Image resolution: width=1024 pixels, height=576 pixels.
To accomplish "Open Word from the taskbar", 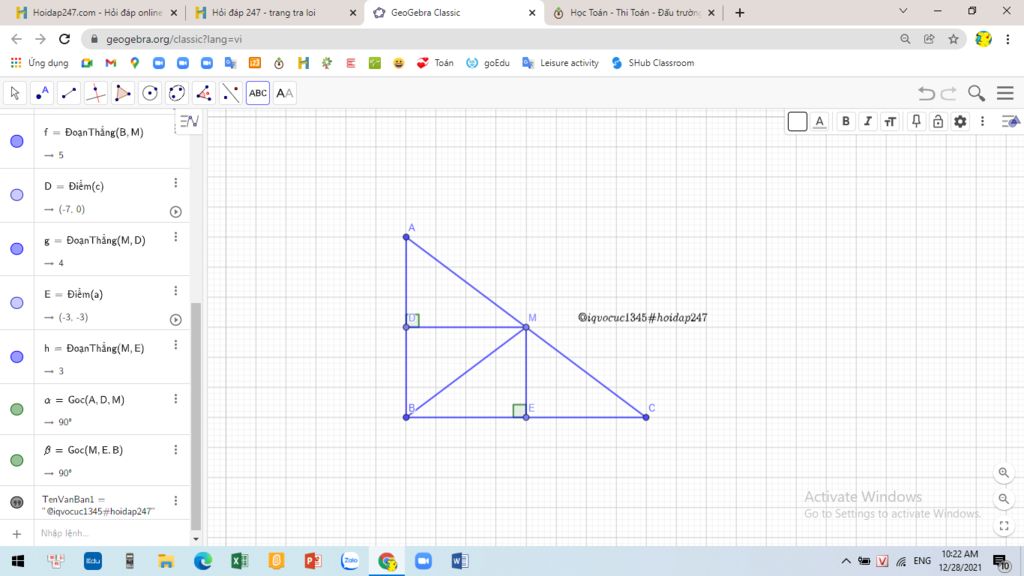I will pos(460,561).
